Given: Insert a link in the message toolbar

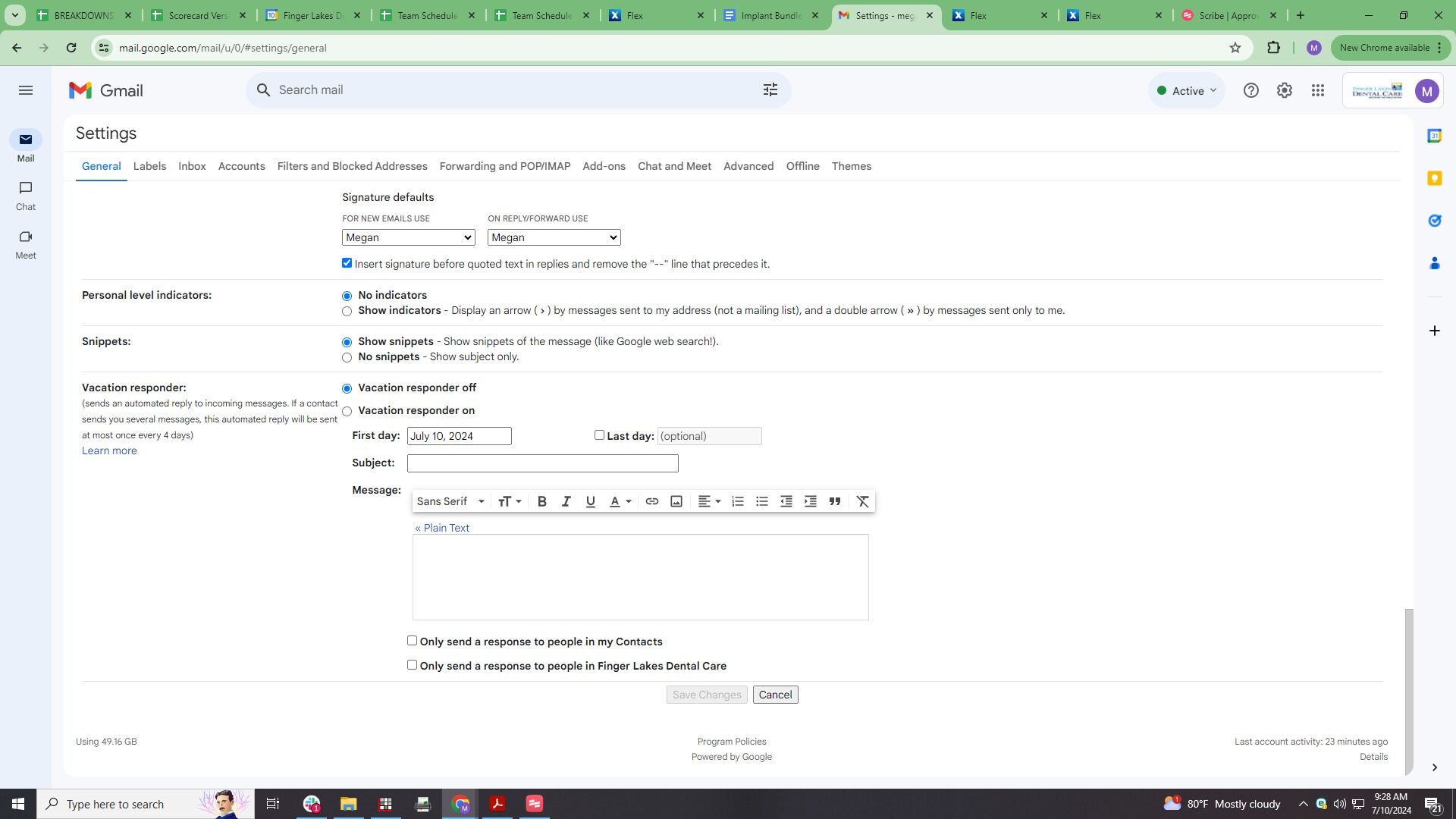Looking at the screenshot, I should pos(651,501).
